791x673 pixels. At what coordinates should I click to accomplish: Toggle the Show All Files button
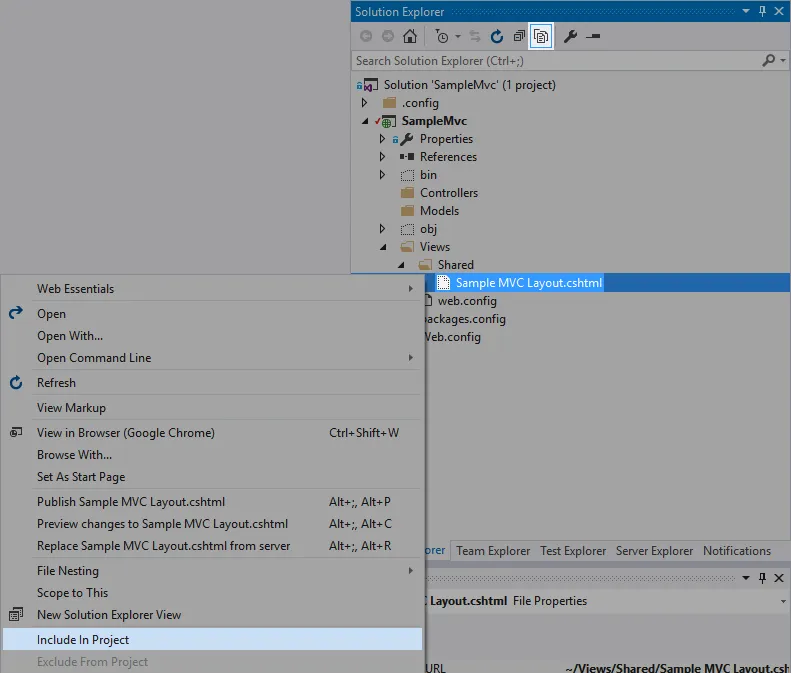pyautogui.click(x=541, y=36)
